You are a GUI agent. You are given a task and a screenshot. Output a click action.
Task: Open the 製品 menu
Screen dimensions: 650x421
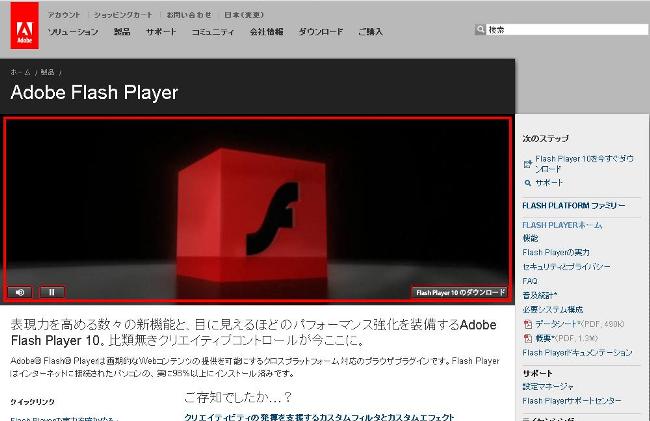point(123,32)
